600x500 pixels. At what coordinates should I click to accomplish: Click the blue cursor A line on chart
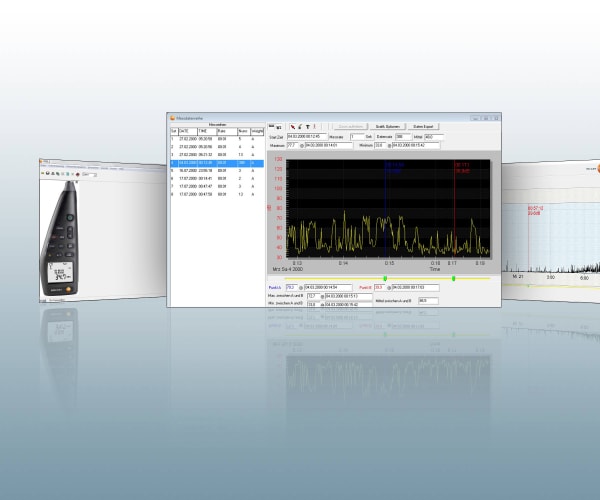[386, 210]
